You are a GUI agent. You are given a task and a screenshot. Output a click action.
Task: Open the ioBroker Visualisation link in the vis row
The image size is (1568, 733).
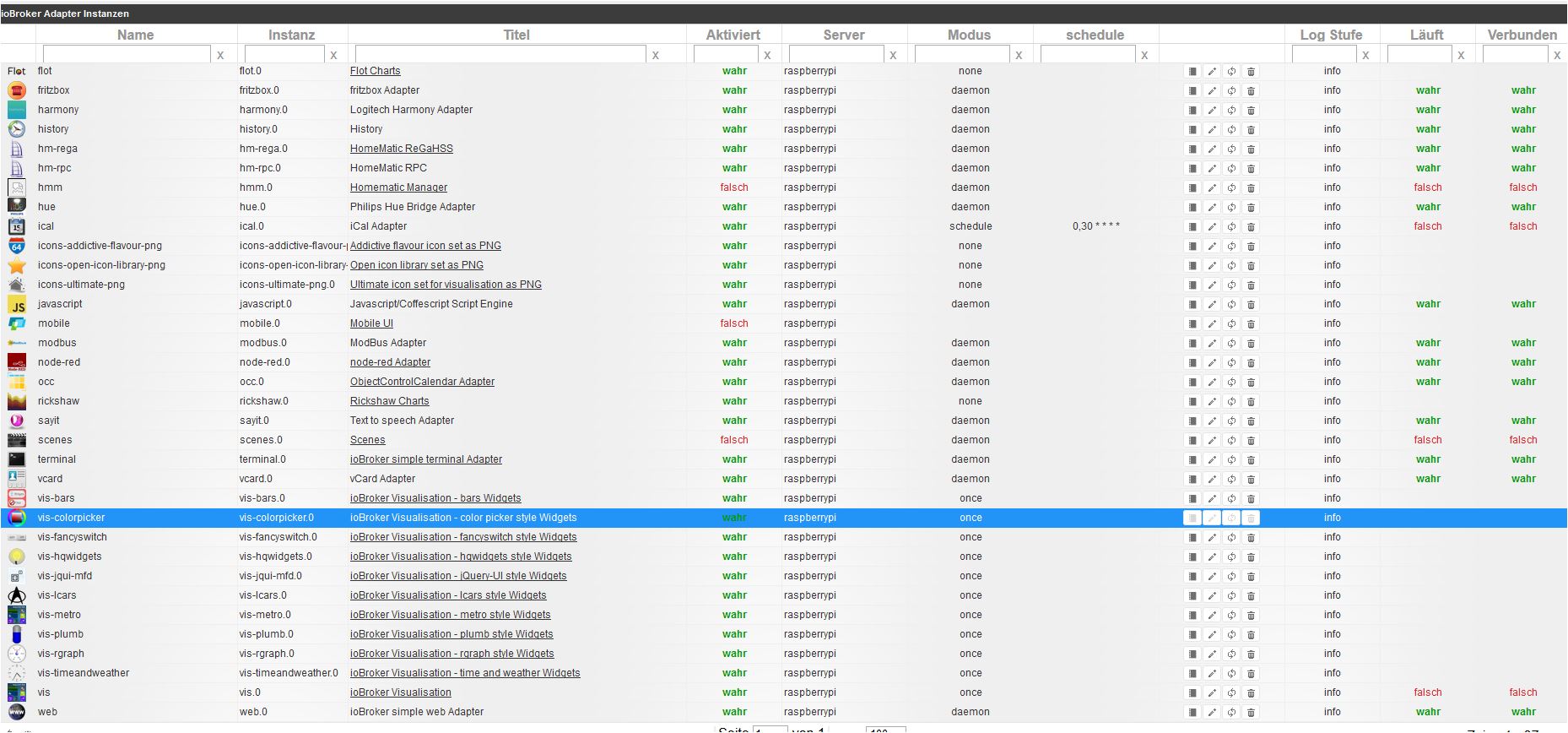click(401, 692)
